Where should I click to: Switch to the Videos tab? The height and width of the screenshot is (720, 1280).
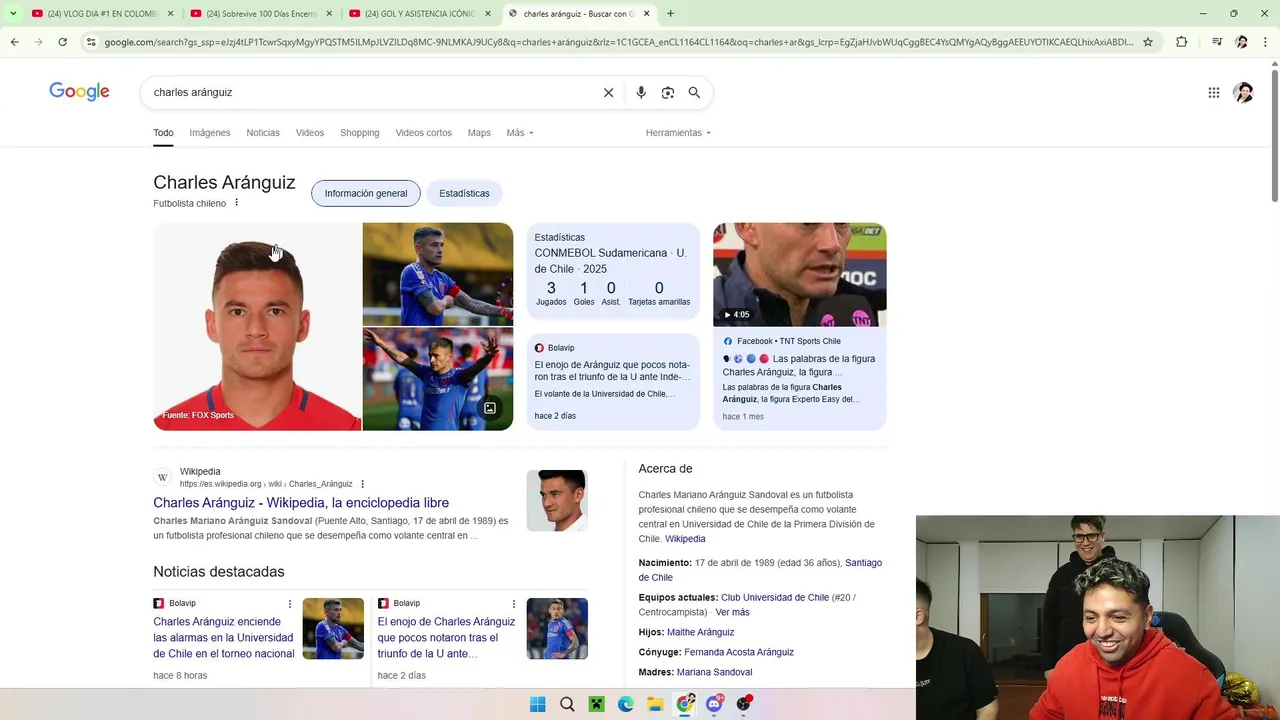[309, 133]
